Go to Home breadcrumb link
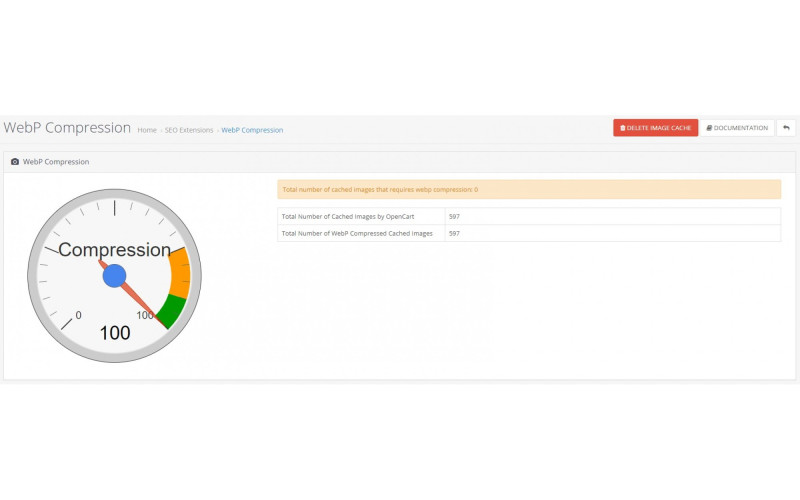 click(x=147, y=130)
